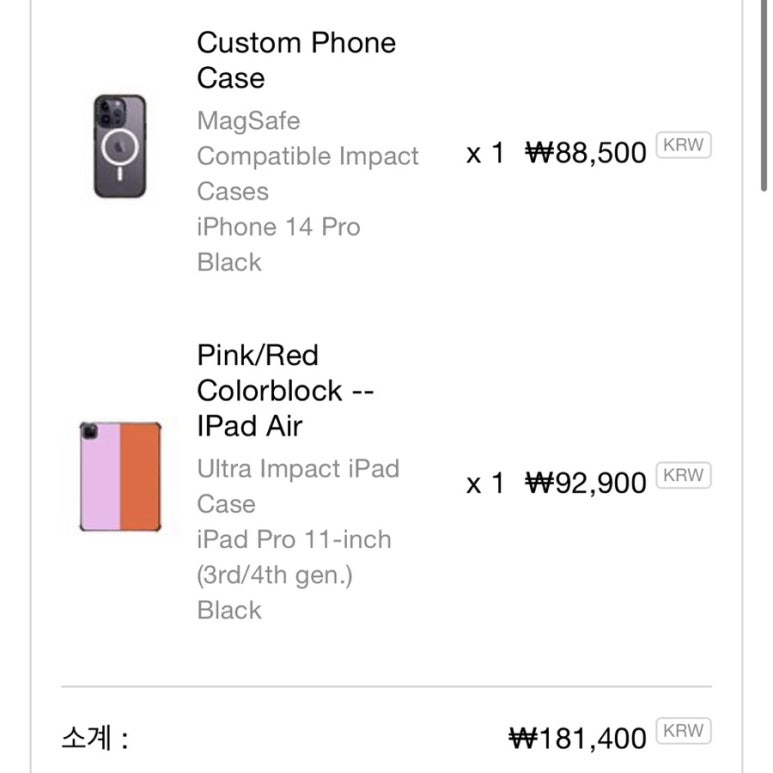Open the pink/red iPad case thumbnail
The width and height of the screenshot is (773, 773).
point(120,476)
